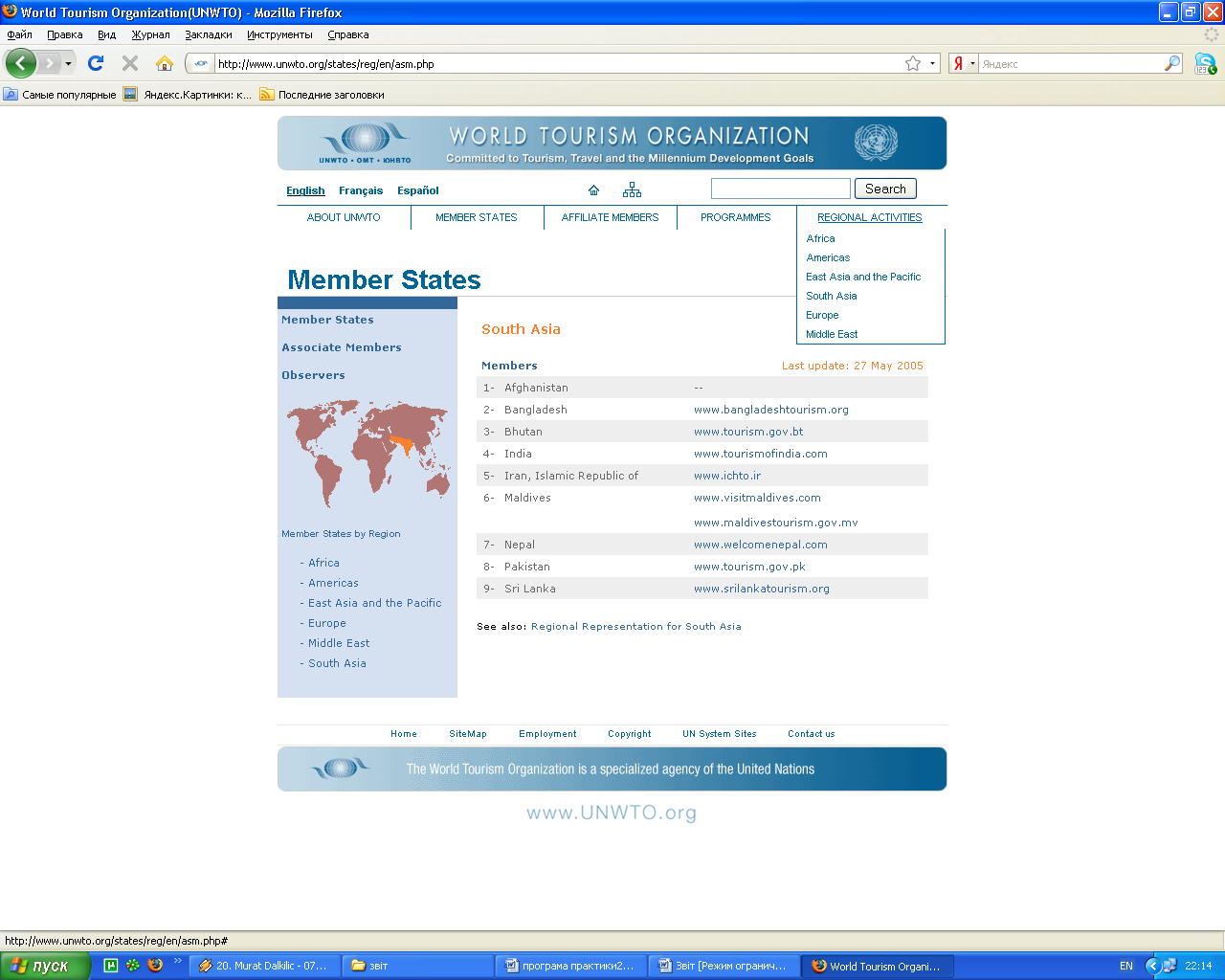Visit www.bangladeshtourism.org link
This screenshot has height=980, width=1225.
pyautogui.click(x=771, y=410)
